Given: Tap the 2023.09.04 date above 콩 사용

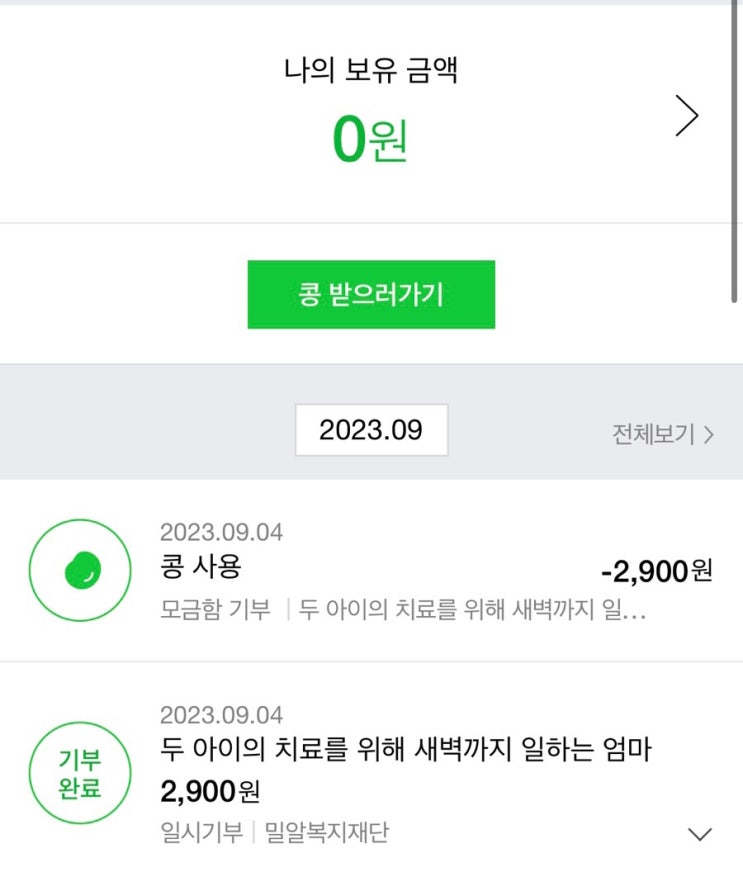Looking at the screenshot, I should pos(221,531).
